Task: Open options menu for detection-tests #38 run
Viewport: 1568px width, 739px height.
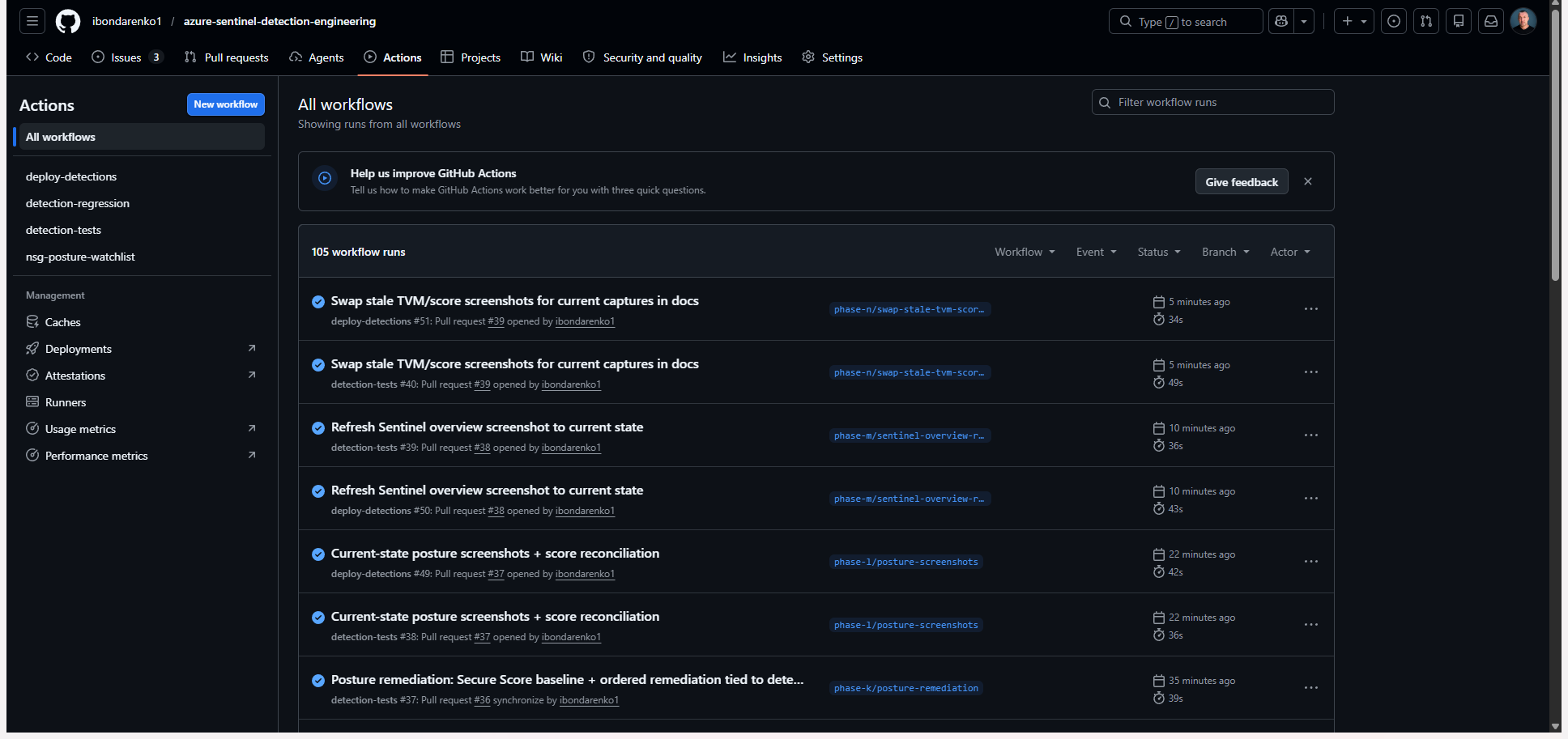Action: (x=1310, y=625)
